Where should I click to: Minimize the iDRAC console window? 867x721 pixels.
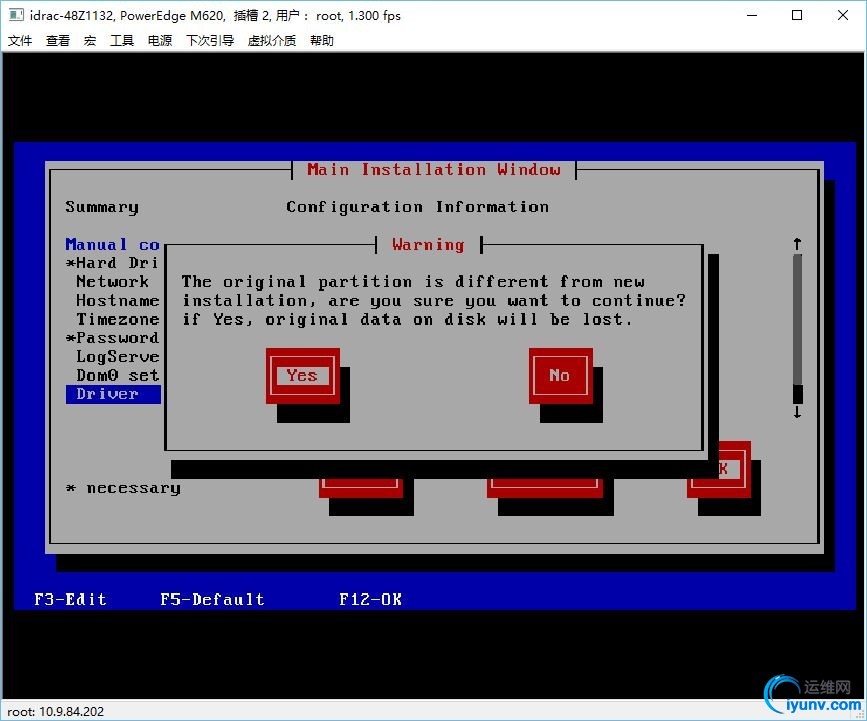point(752,15)
